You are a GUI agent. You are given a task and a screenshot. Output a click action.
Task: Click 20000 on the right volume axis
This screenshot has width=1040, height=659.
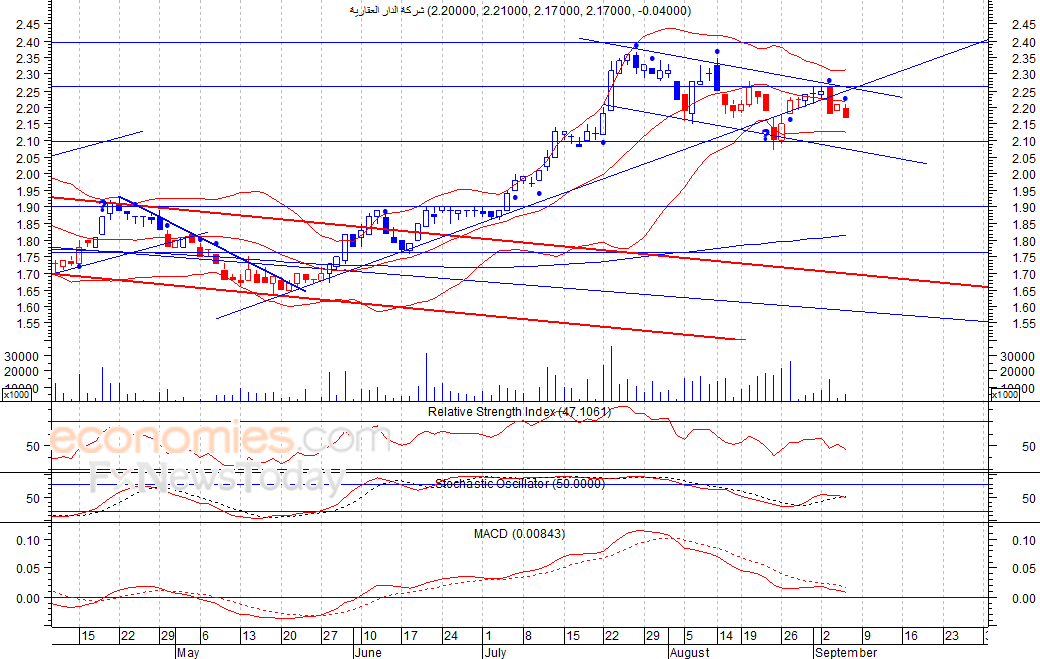click(x=1017, y=372)
